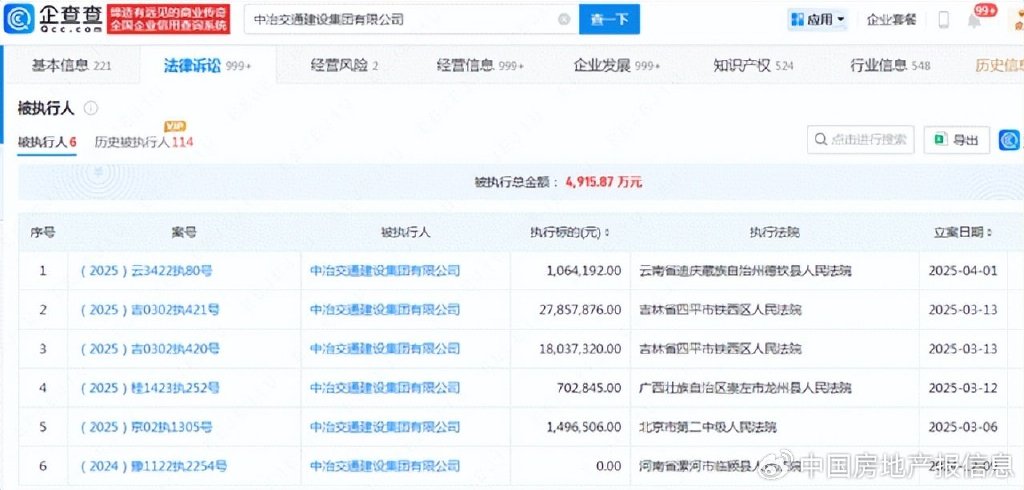Expand the 应用 dropdown menu
The image size is (1024, 490).
pos(818,20)
